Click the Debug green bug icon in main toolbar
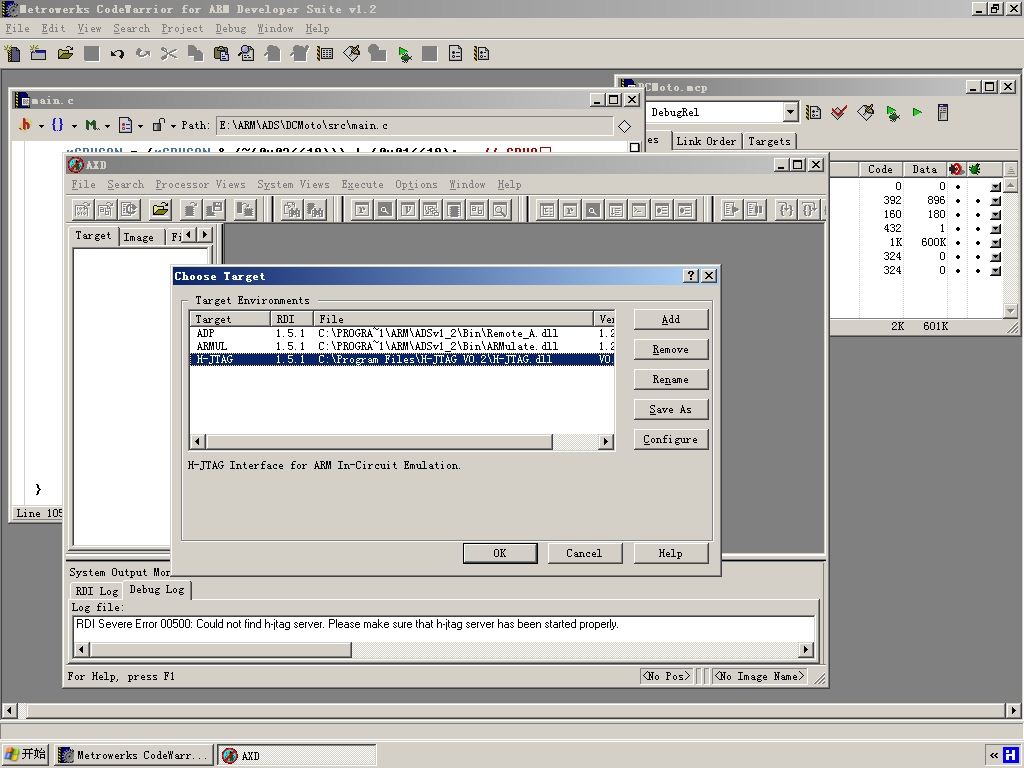Viewport: 1024px width, 768px height. coord(404,54)
